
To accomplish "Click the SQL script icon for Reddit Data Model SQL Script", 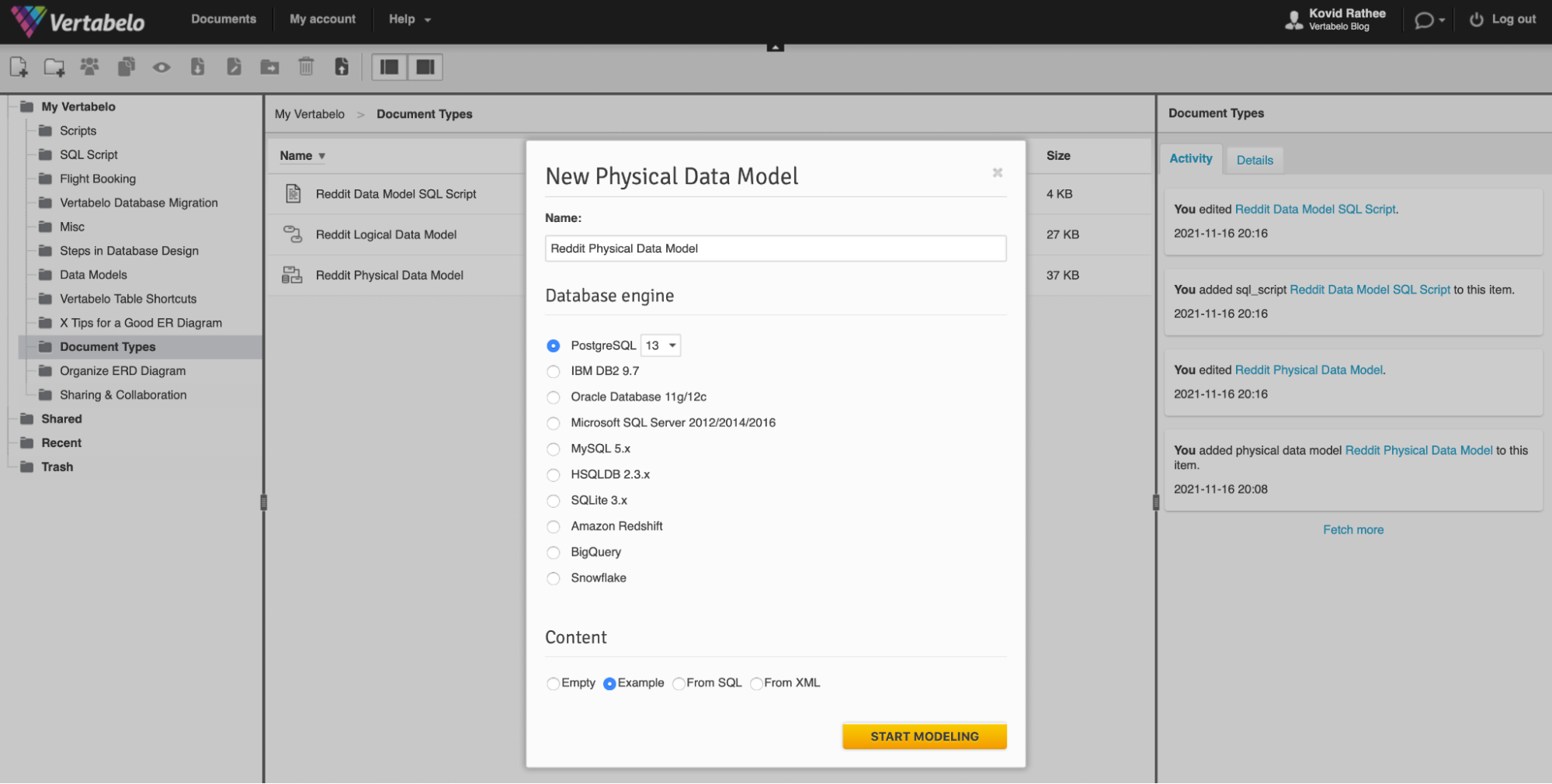I will coord(293,194).
